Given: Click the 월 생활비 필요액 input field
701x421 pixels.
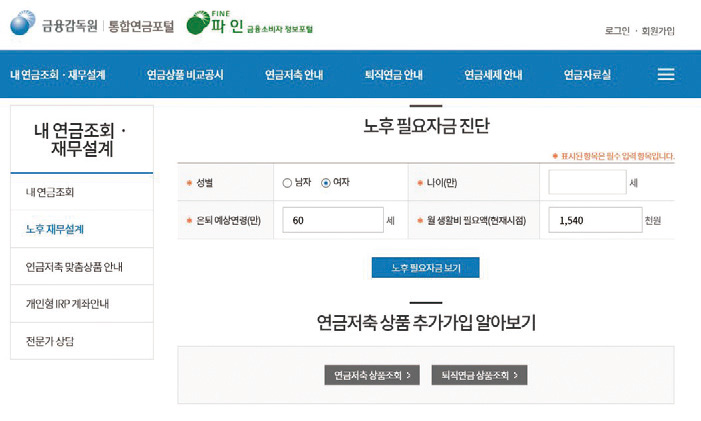Looking at the screenshot, I should 595,220.
